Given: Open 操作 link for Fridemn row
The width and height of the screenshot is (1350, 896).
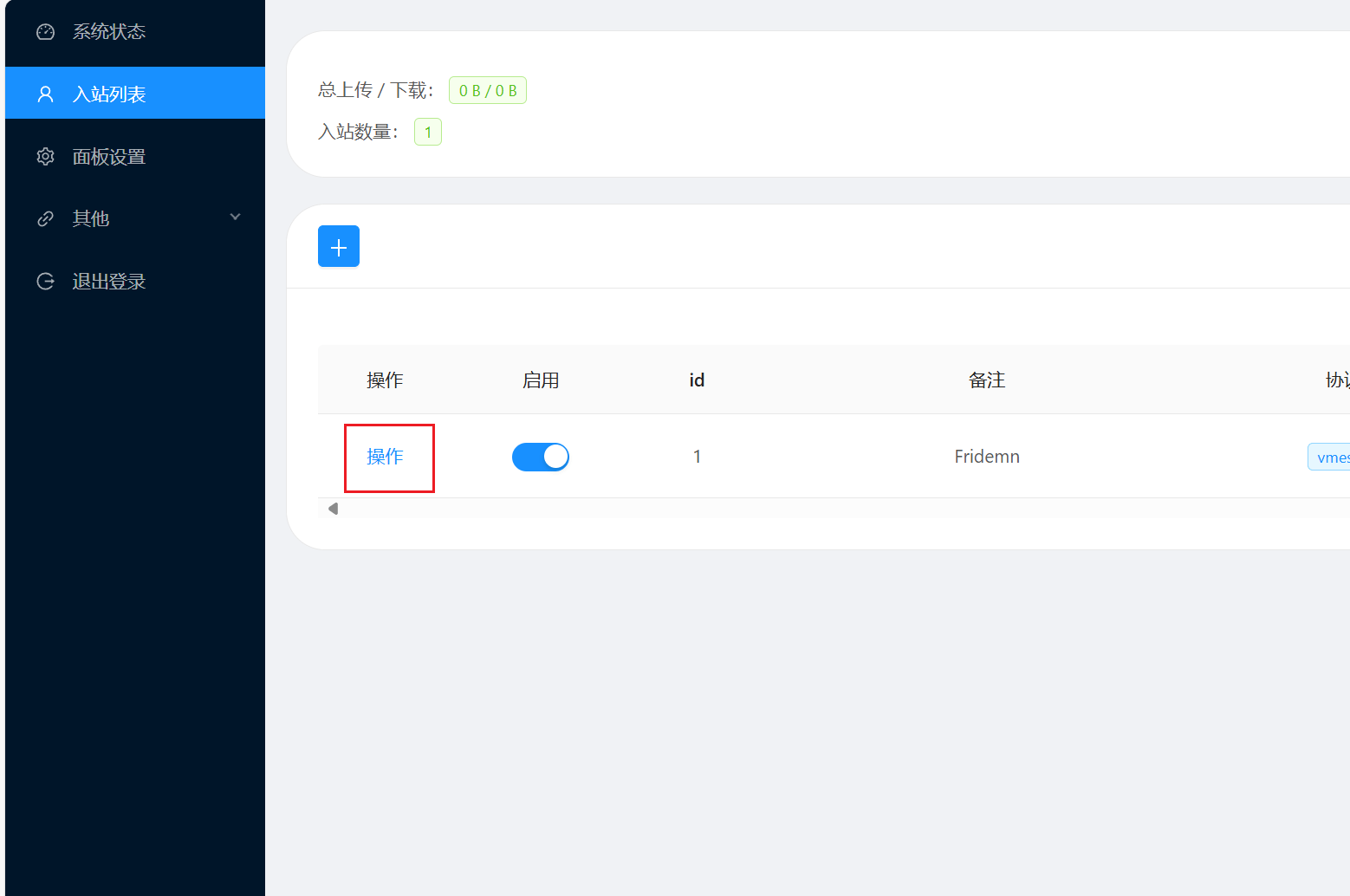Looking at the screenshot, I should click(x=385, y=457).
